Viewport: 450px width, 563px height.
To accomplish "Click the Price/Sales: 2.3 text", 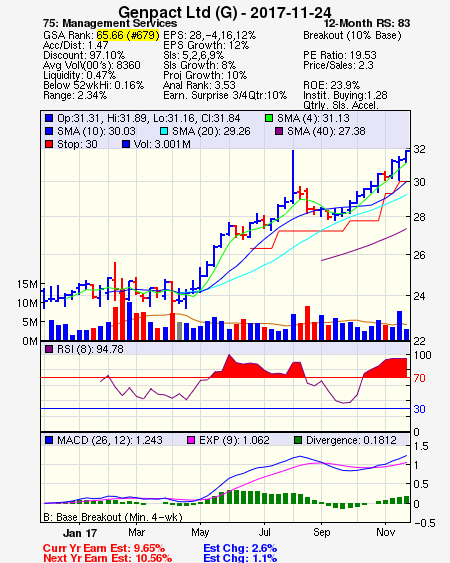I will tap(338, 65).
